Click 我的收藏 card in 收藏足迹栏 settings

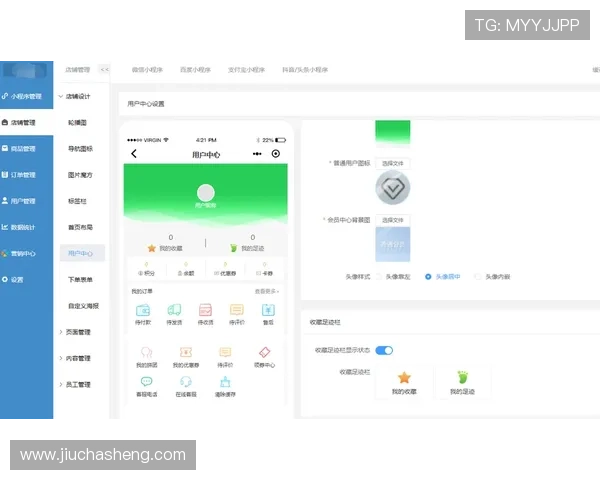404,382
